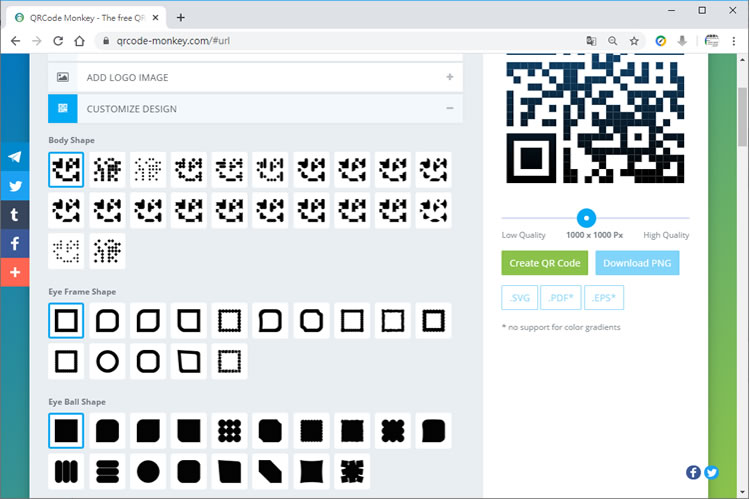750x499 pixels.
Task: Bookmark this page with the star icon
Action: [x=634, y=41]
